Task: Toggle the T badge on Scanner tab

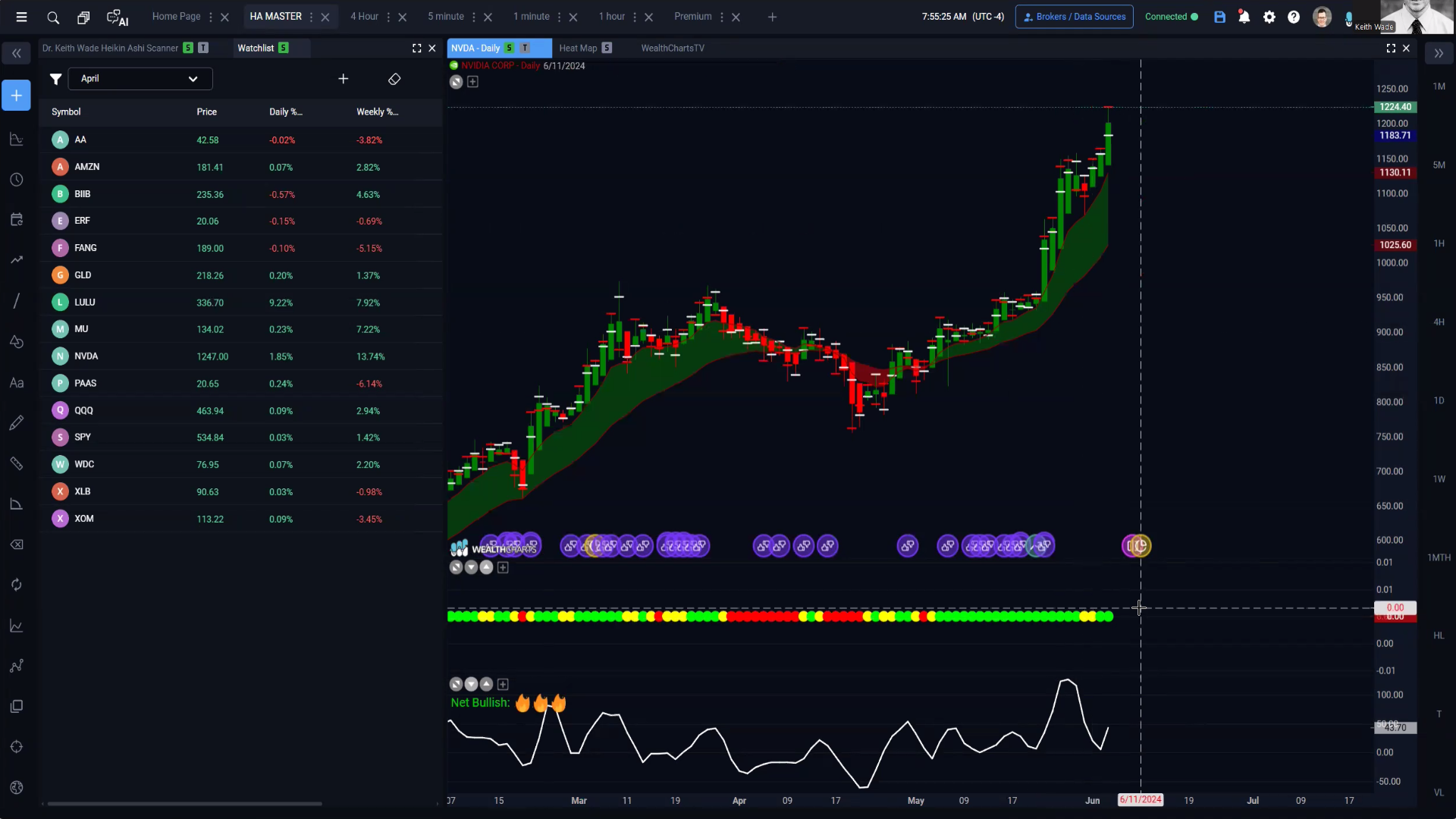Action: (203, 48)
